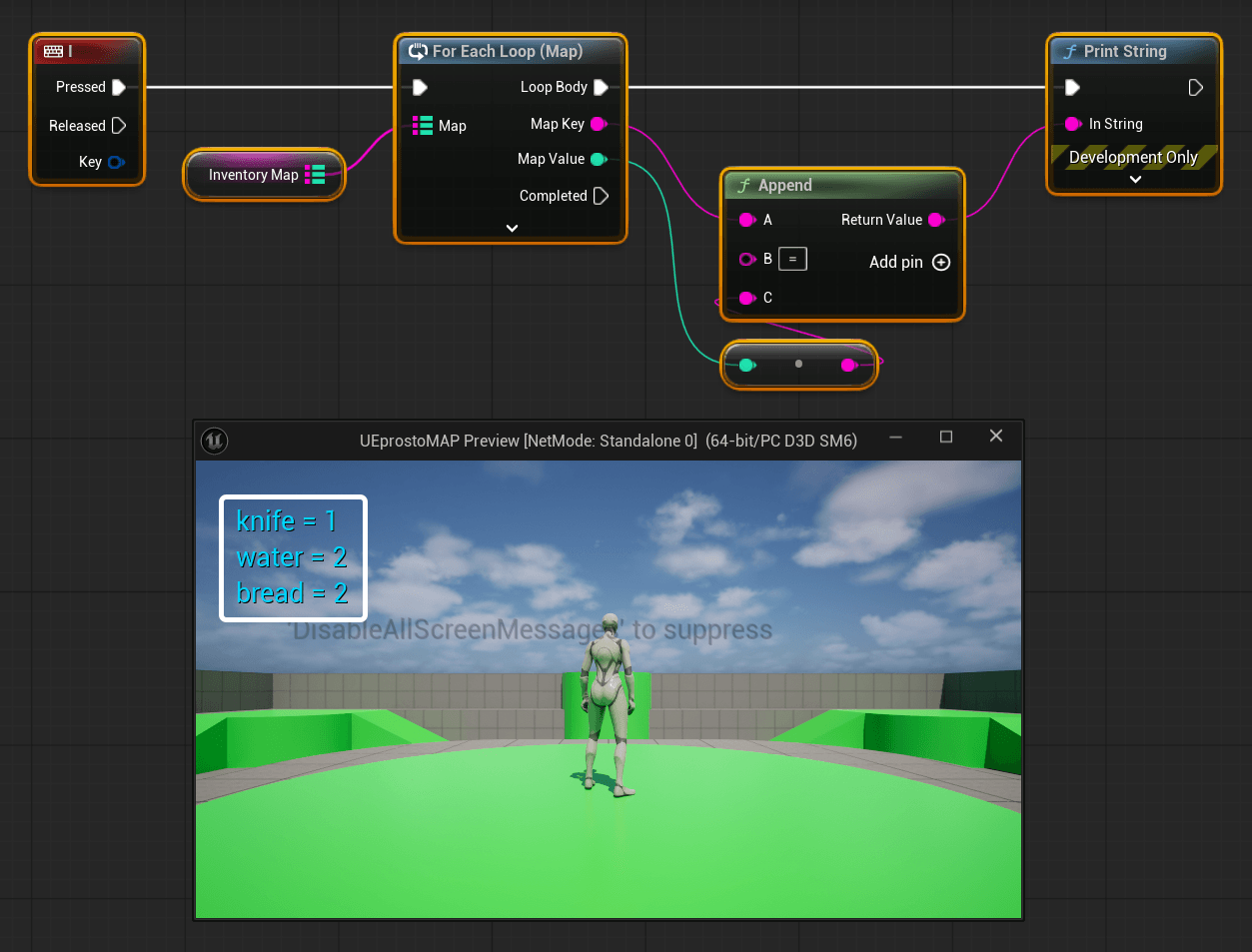Viewport: 1252px width, 952px height.
Task: Click the Map Value output pin
Action: click(x=599, y=159)
